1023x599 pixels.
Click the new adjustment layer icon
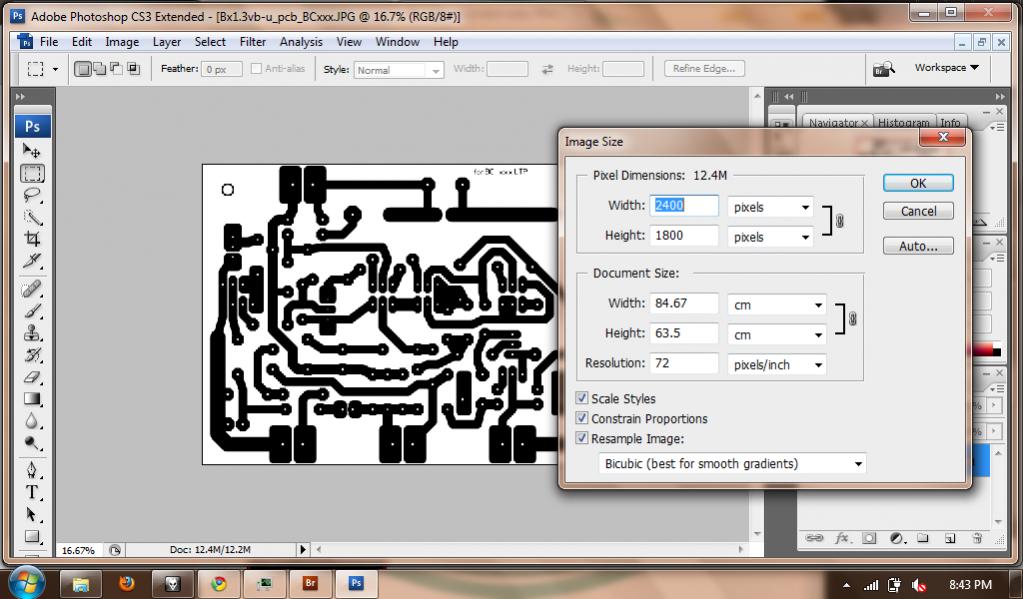point(896,538)
